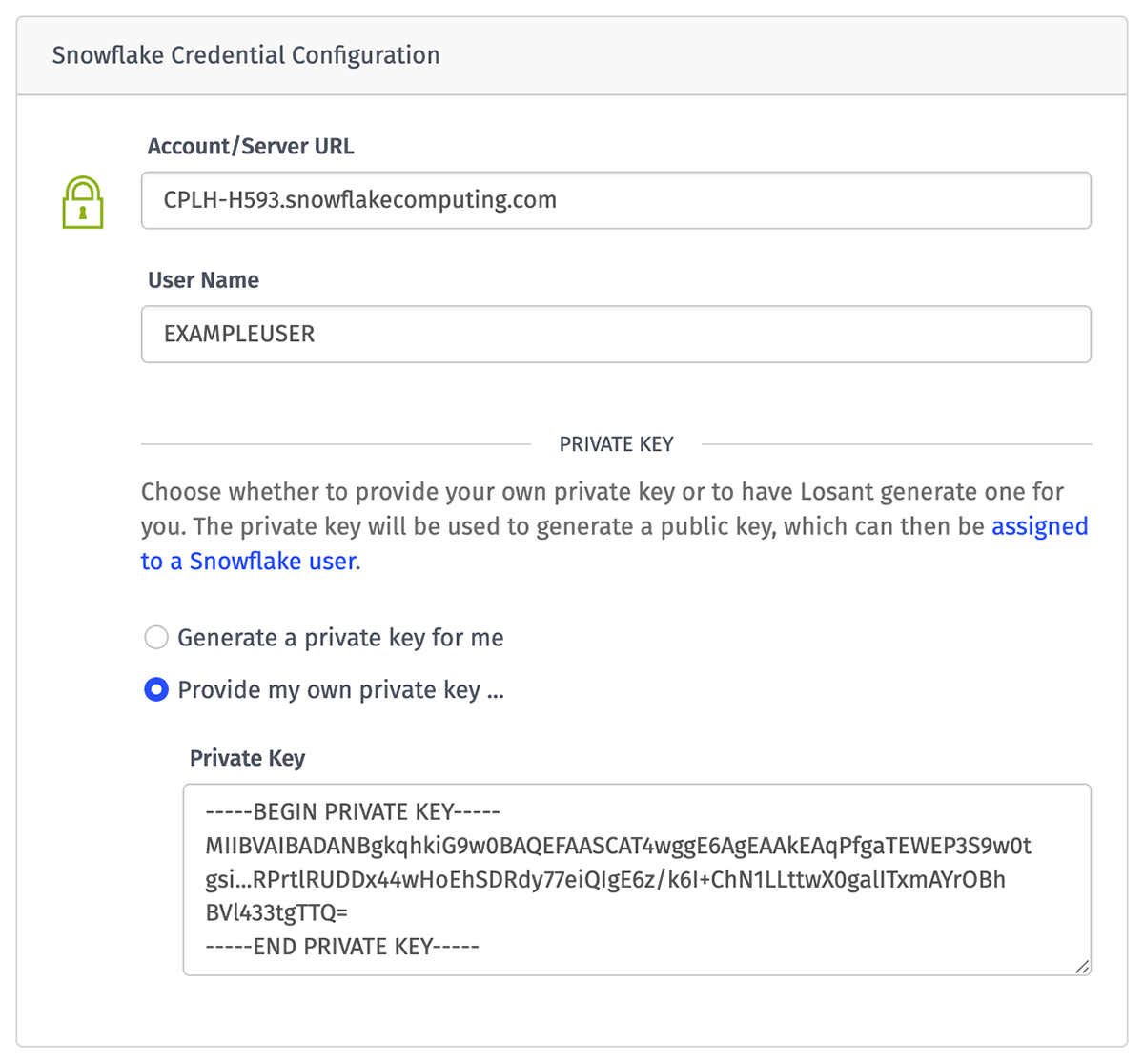Click the green padlock security icon
This screenshot has height=1064, width=1144.
(82, 201)
